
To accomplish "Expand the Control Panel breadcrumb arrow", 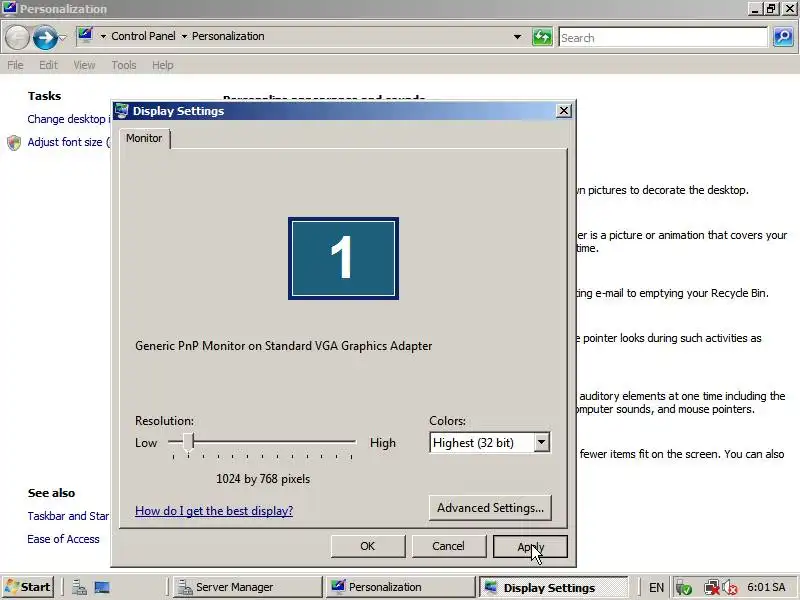I will point(103,36).
